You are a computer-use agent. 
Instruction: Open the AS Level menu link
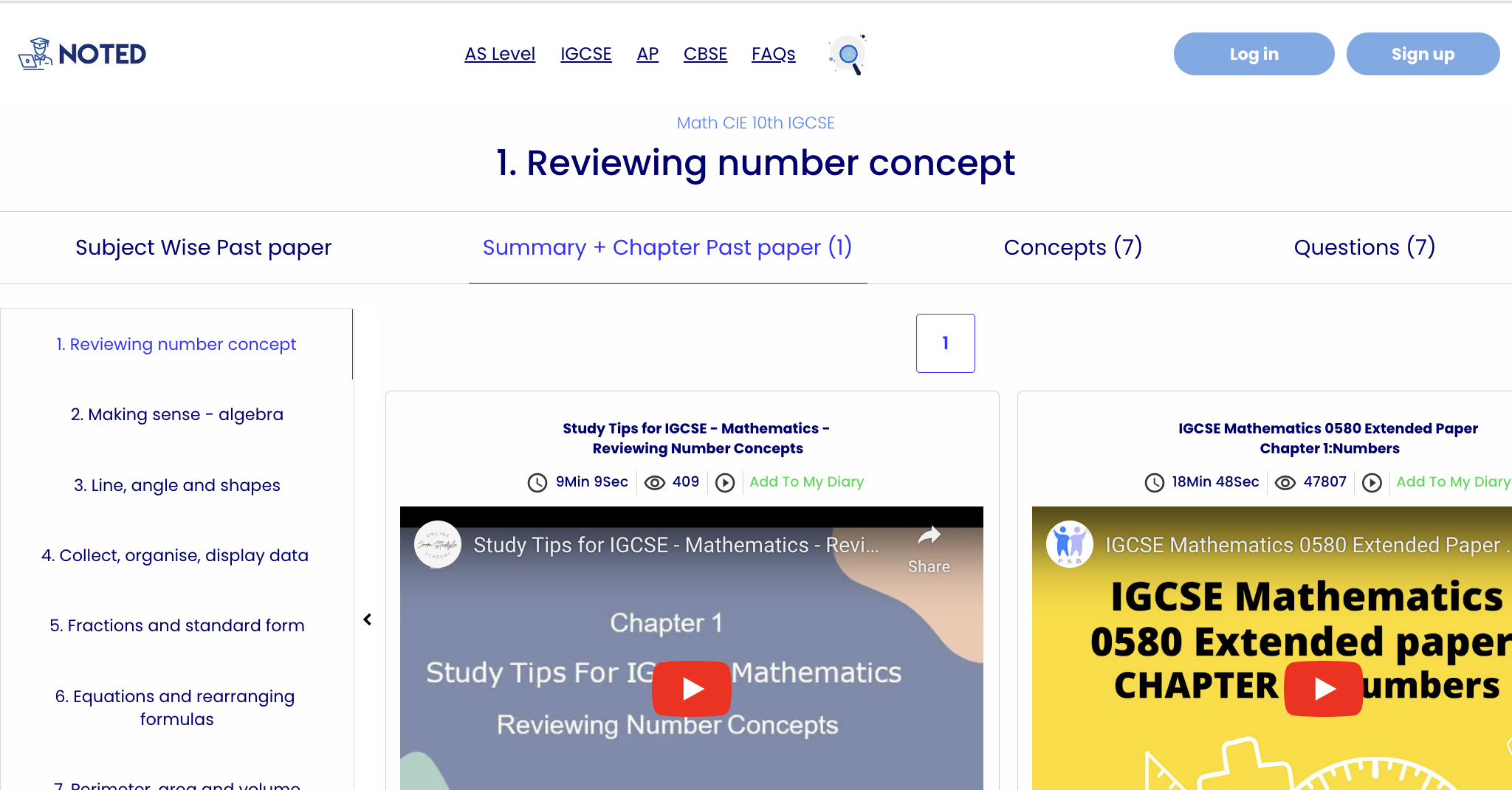point(500,54)
